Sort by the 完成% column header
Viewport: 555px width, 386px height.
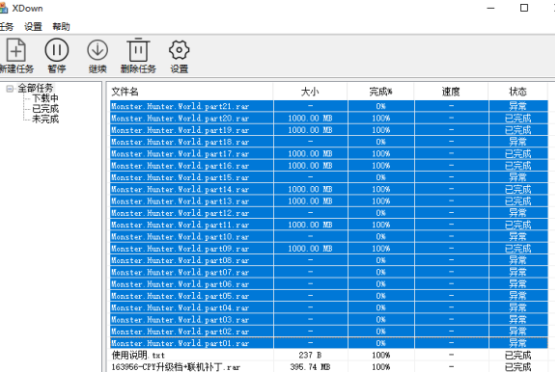point(381,92)
